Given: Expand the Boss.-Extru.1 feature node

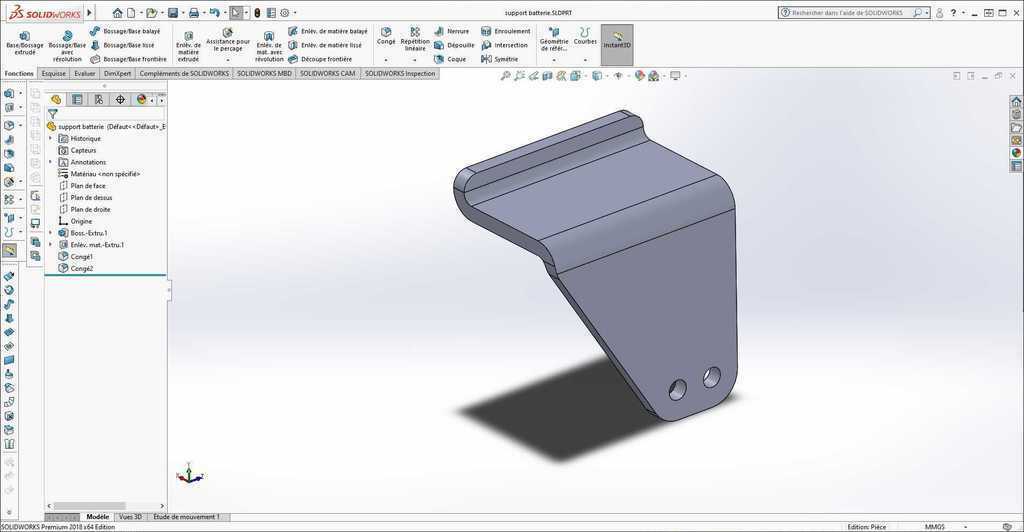Looking at the screenshot, I should pos(50,233).
